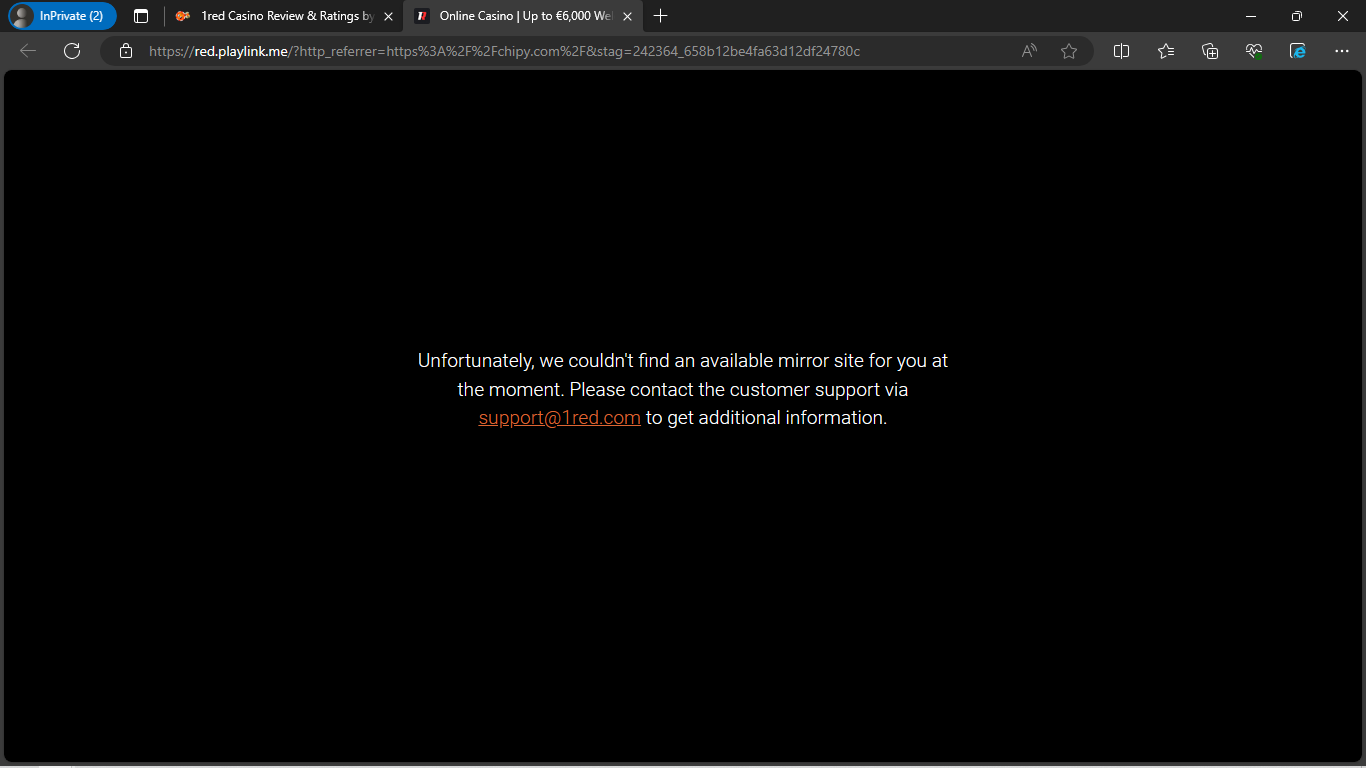
Task: View site information via lock icon
Action: pyautogui.click(x=126, y=51)
